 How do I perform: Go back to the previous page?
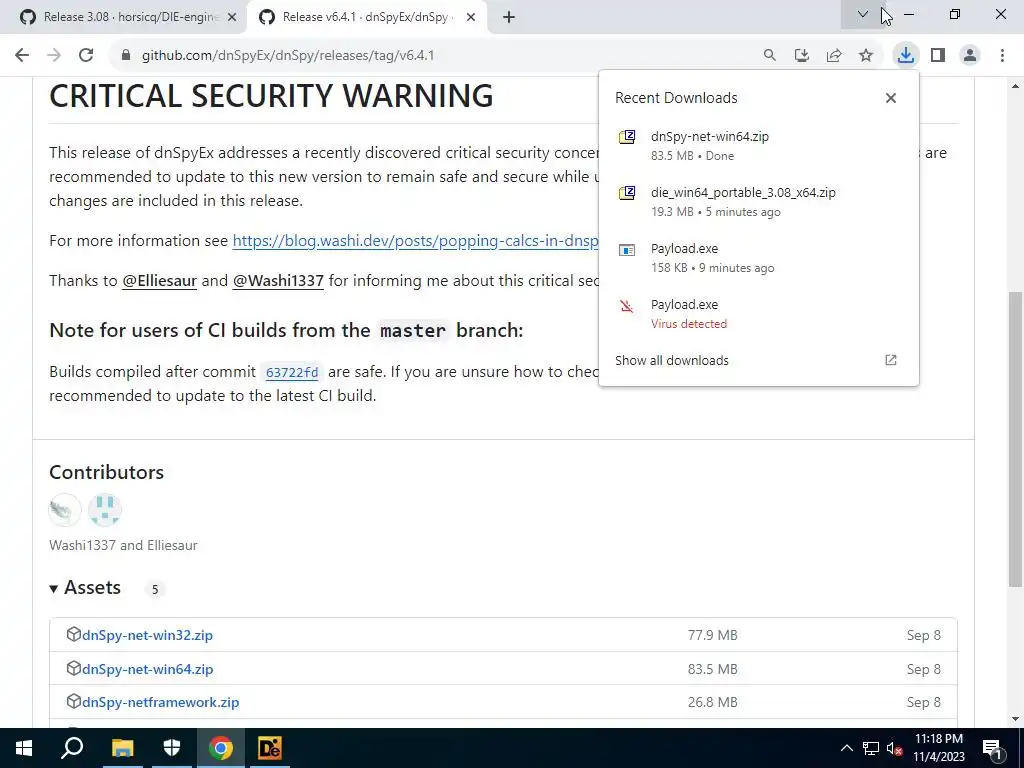tap(22, 55)
